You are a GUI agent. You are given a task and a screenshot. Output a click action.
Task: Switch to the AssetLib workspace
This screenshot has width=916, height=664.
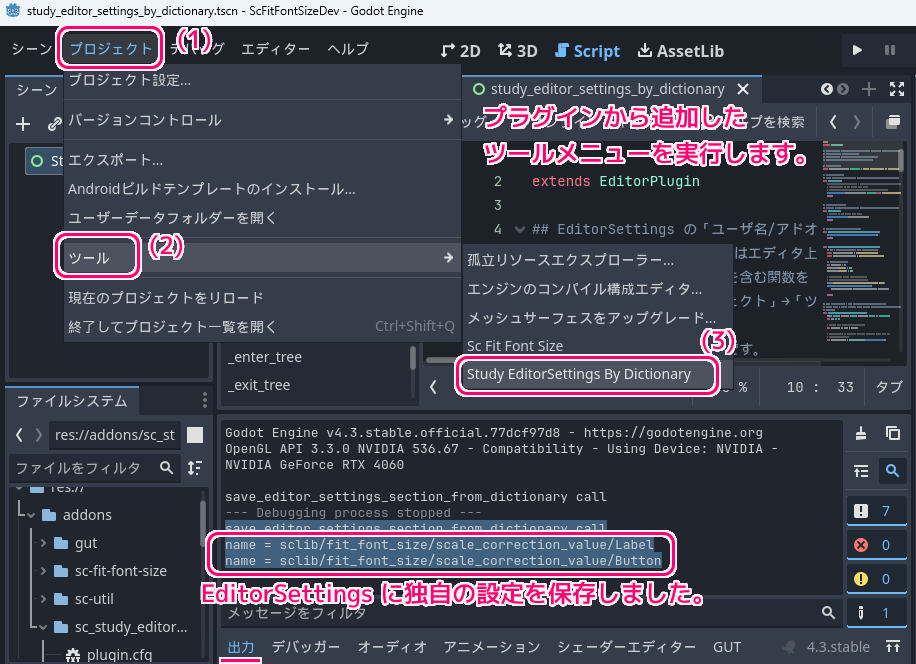pyautogui.click(x=681, y=50)
